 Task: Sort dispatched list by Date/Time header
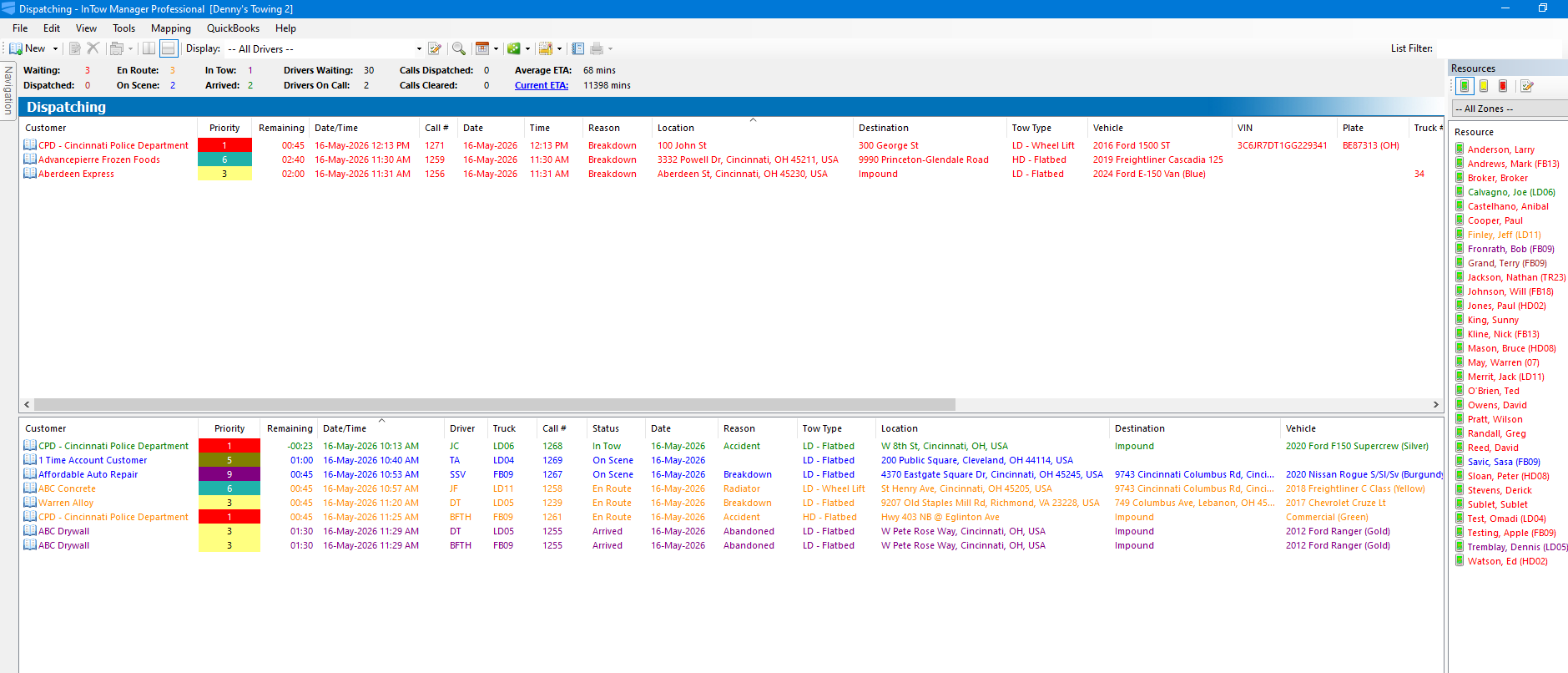point(381,428)
